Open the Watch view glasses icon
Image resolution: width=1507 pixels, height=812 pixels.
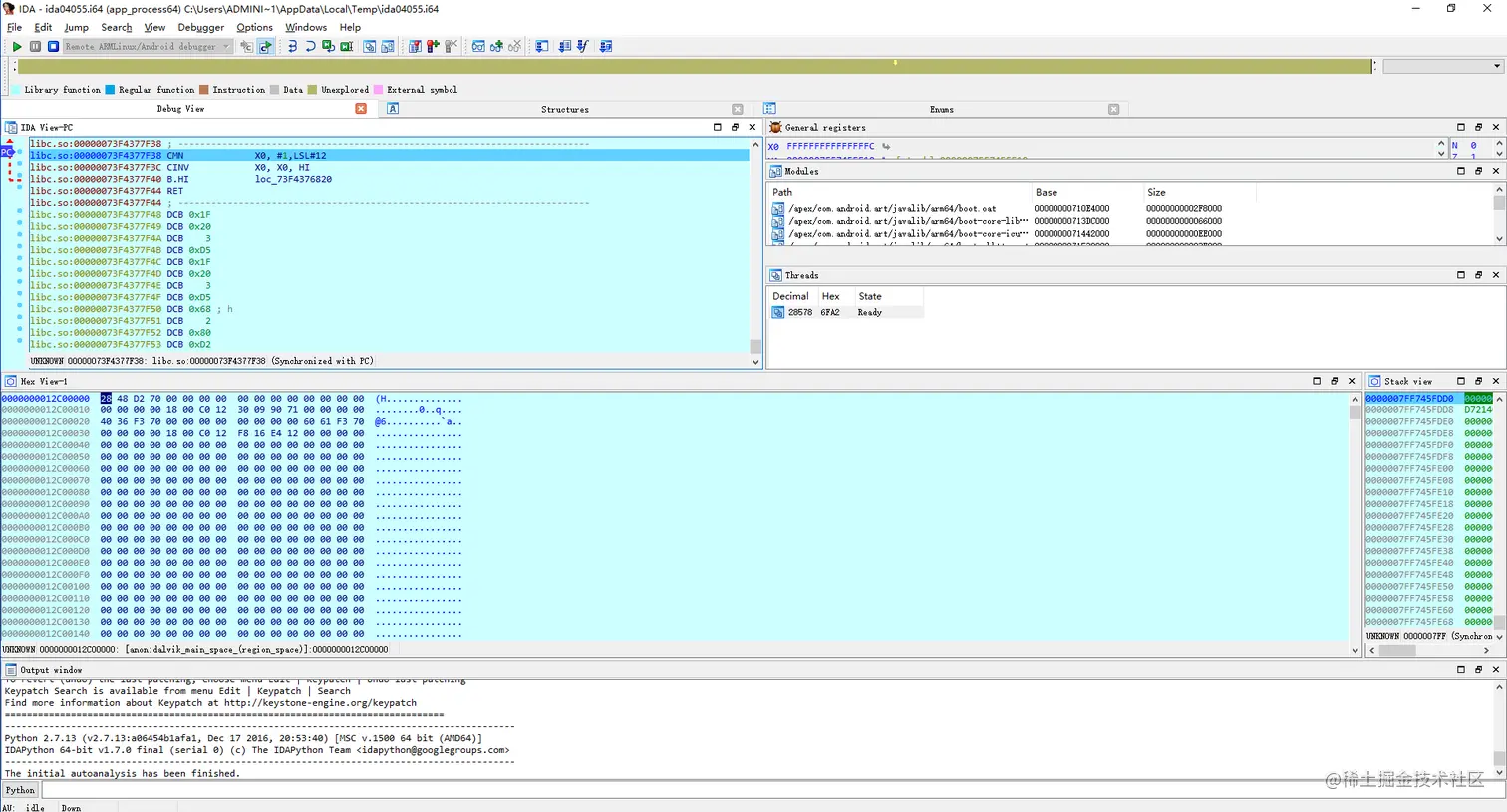click(478, 46)
